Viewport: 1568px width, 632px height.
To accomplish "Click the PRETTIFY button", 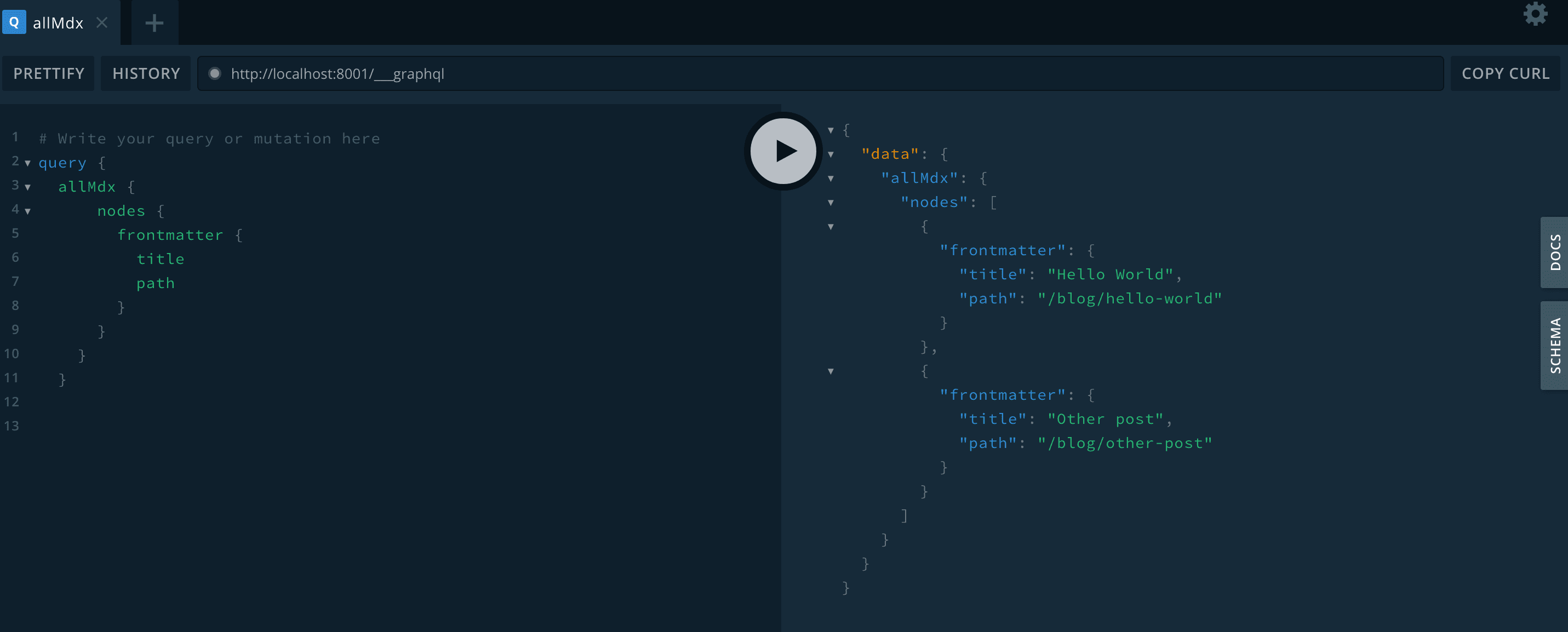I will pos(48,73).
